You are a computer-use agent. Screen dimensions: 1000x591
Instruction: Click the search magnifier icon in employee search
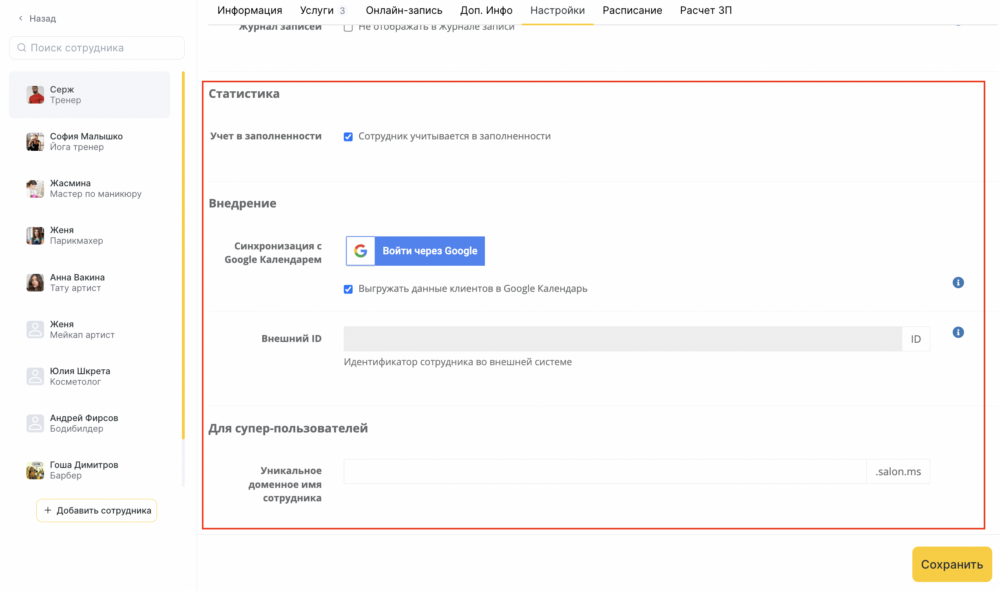pyautogui.click(x=22, y=48)
